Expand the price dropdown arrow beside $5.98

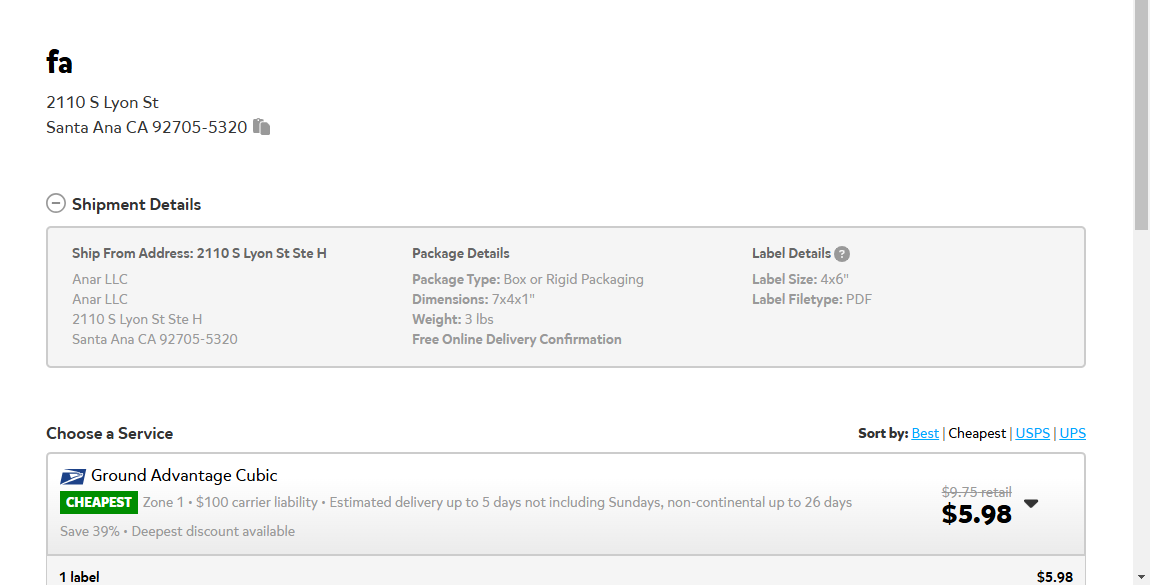1031,504
